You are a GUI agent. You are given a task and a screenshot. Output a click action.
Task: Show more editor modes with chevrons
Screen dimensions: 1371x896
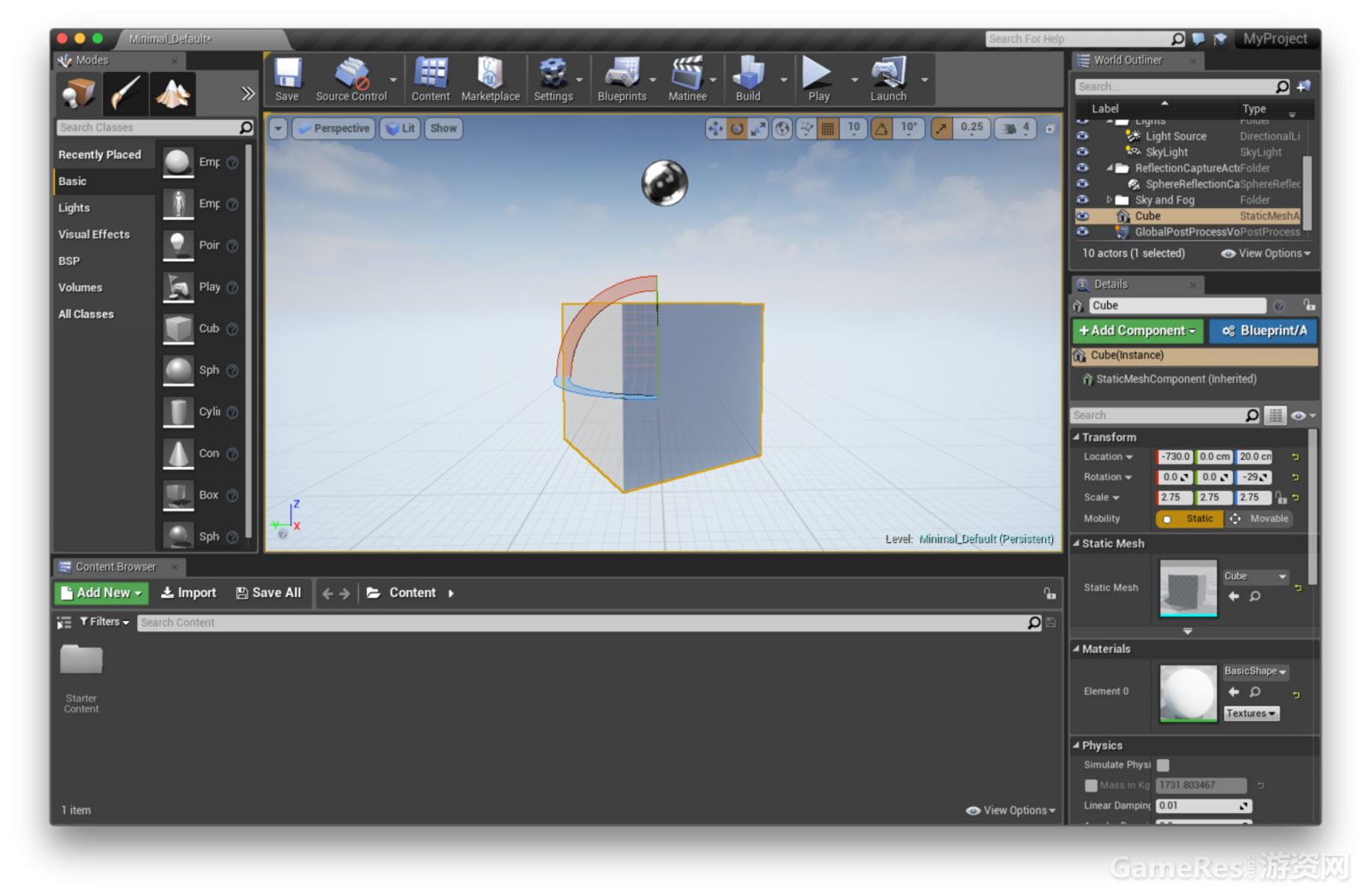pos(248,93)
